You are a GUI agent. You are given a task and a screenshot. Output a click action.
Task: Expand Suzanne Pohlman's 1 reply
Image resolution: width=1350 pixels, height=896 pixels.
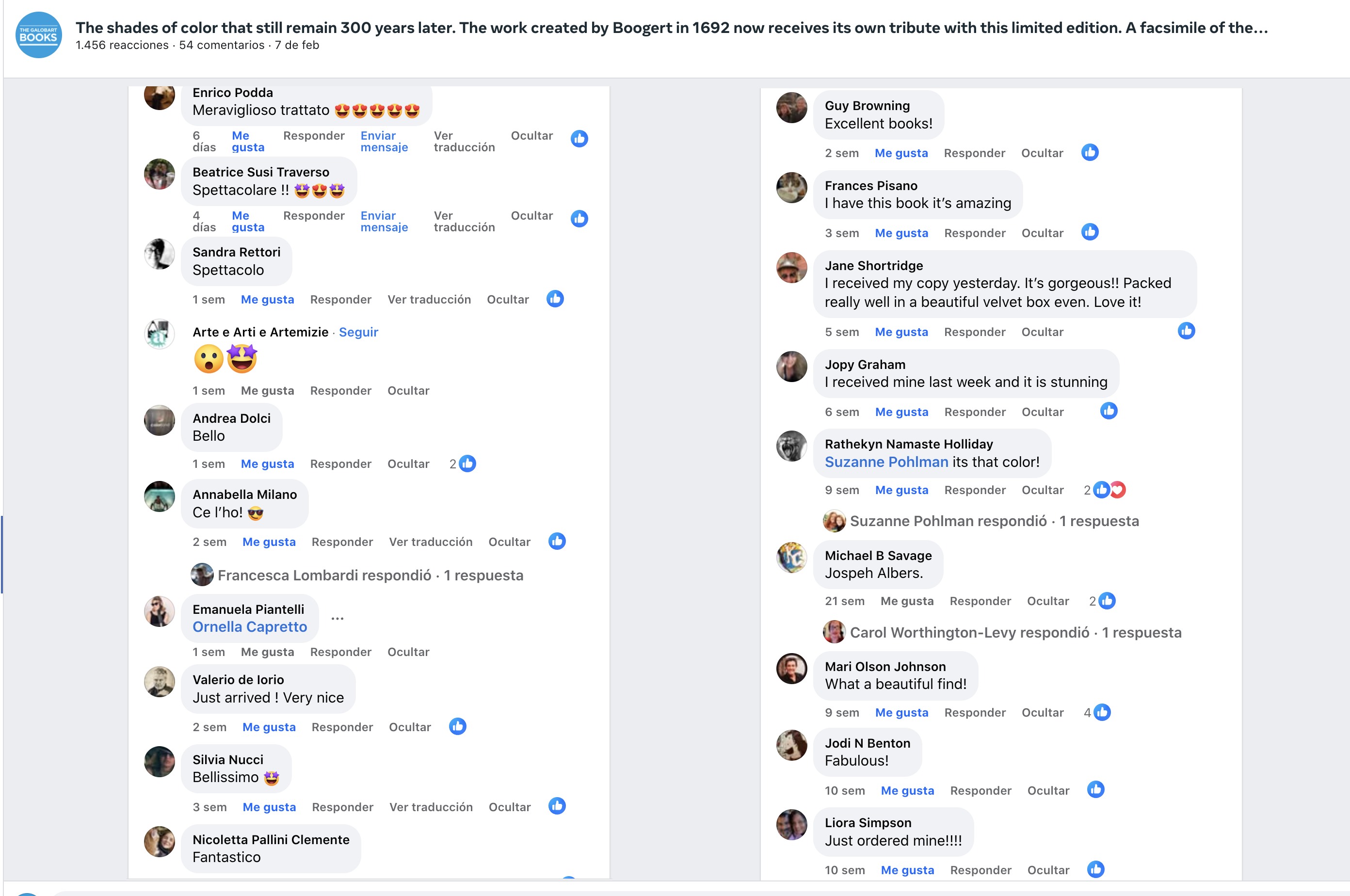click(994, 521)
